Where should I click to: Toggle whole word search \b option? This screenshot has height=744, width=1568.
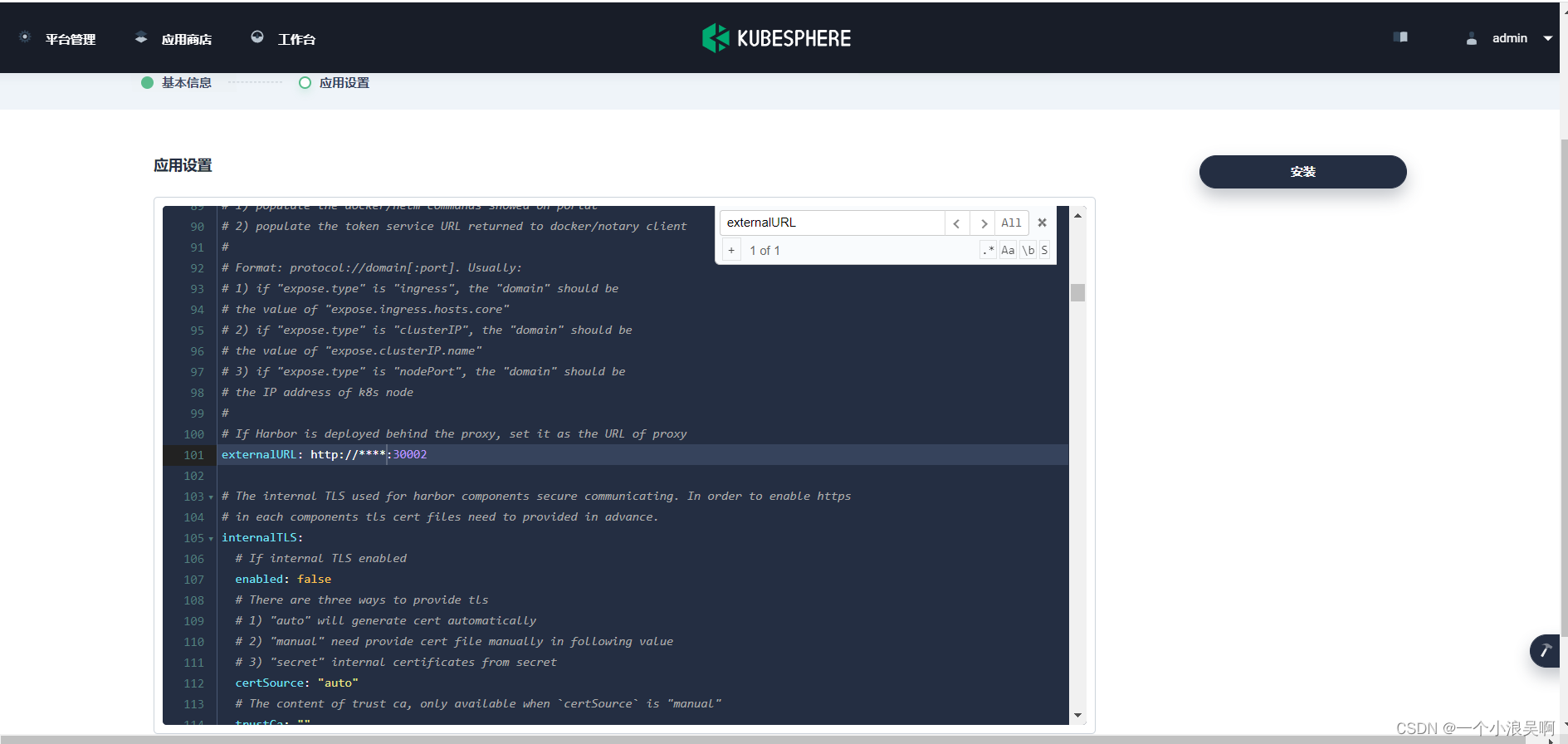(x=1028, y=250)
